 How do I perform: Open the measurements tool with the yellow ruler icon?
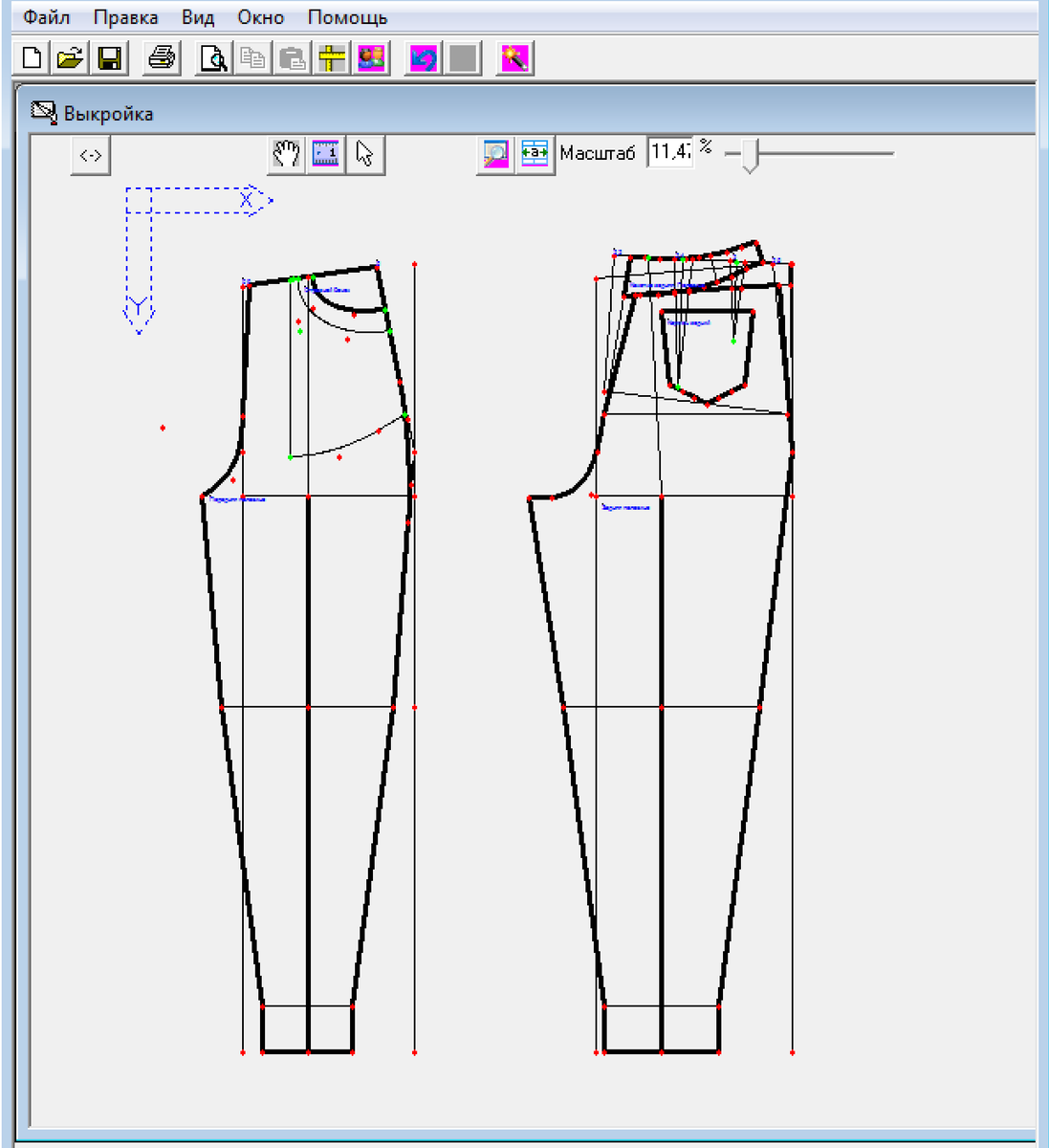(332, 58)
